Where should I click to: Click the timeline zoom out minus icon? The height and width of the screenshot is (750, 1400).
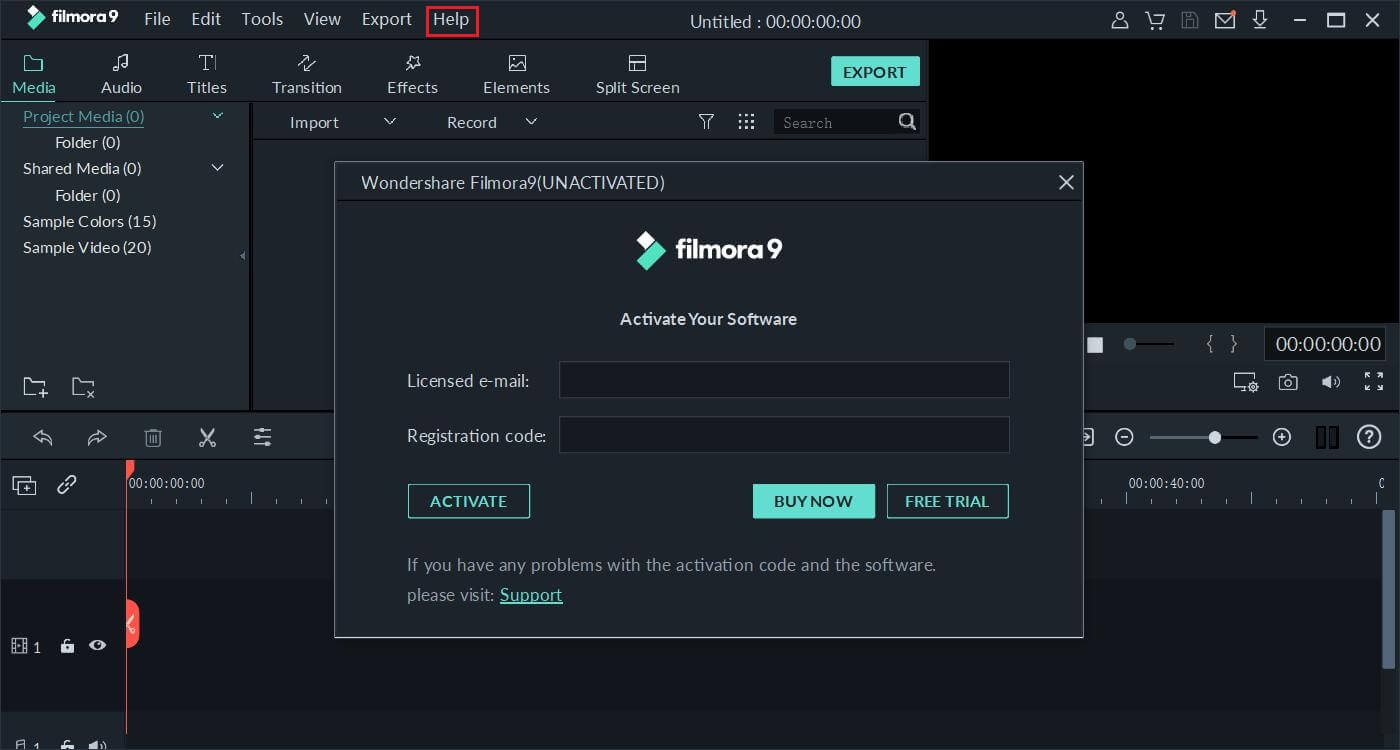[x=1124, y=437]
